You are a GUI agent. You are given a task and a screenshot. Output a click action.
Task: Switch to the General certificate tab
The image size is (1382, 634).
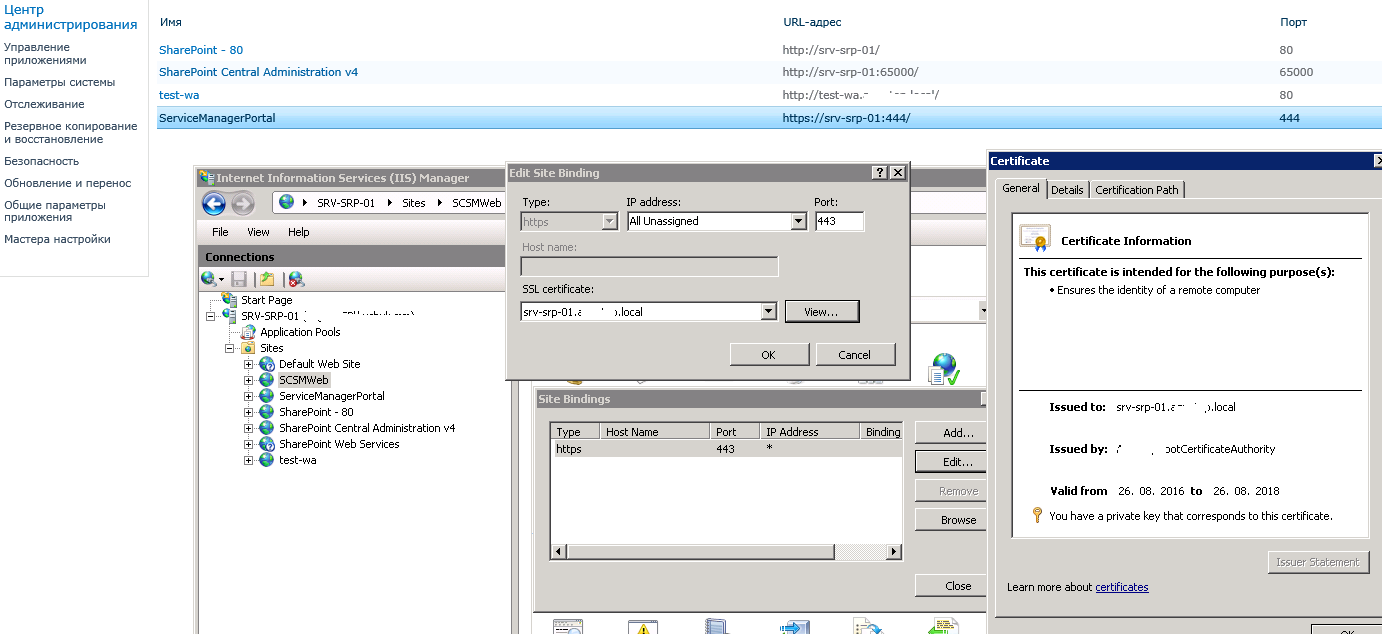[1021, 188]
